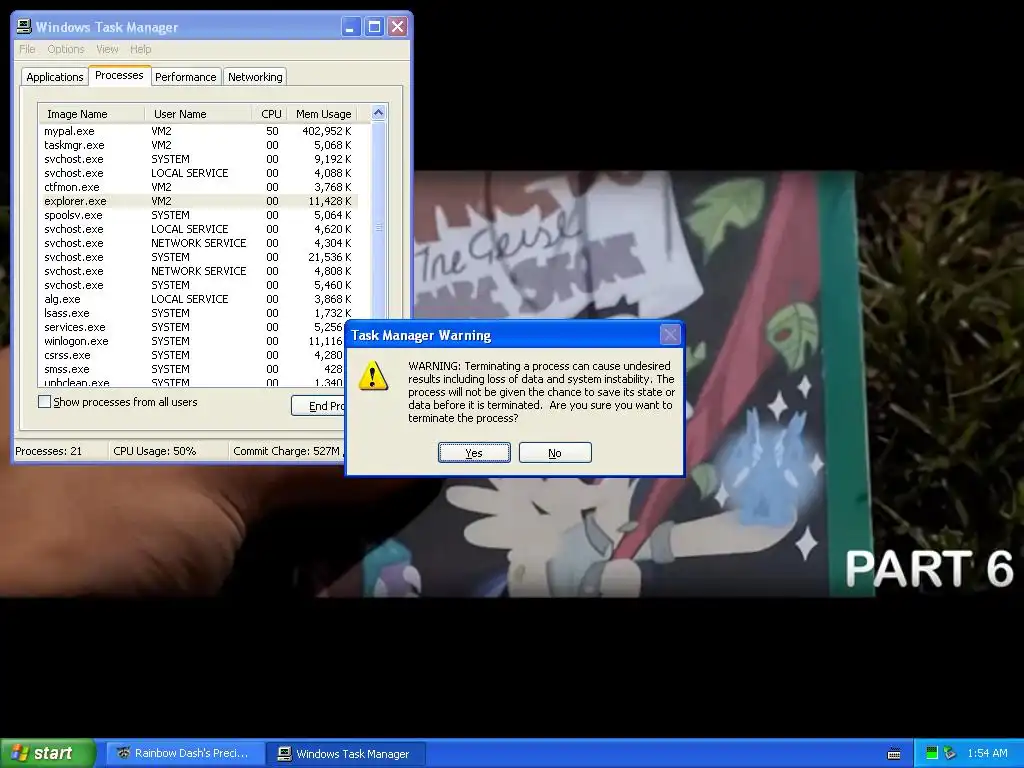Viewport: 1024px width, 768px height.
Task: Click the network connection tray icon
Action: 949,753
